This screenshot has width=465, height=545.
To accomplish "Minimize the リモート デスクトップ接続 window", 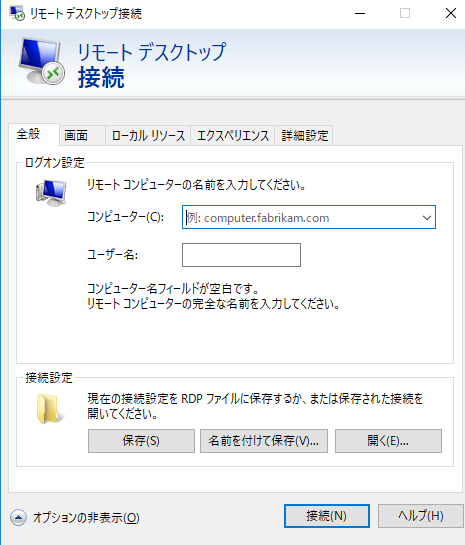I will point(360,14).
